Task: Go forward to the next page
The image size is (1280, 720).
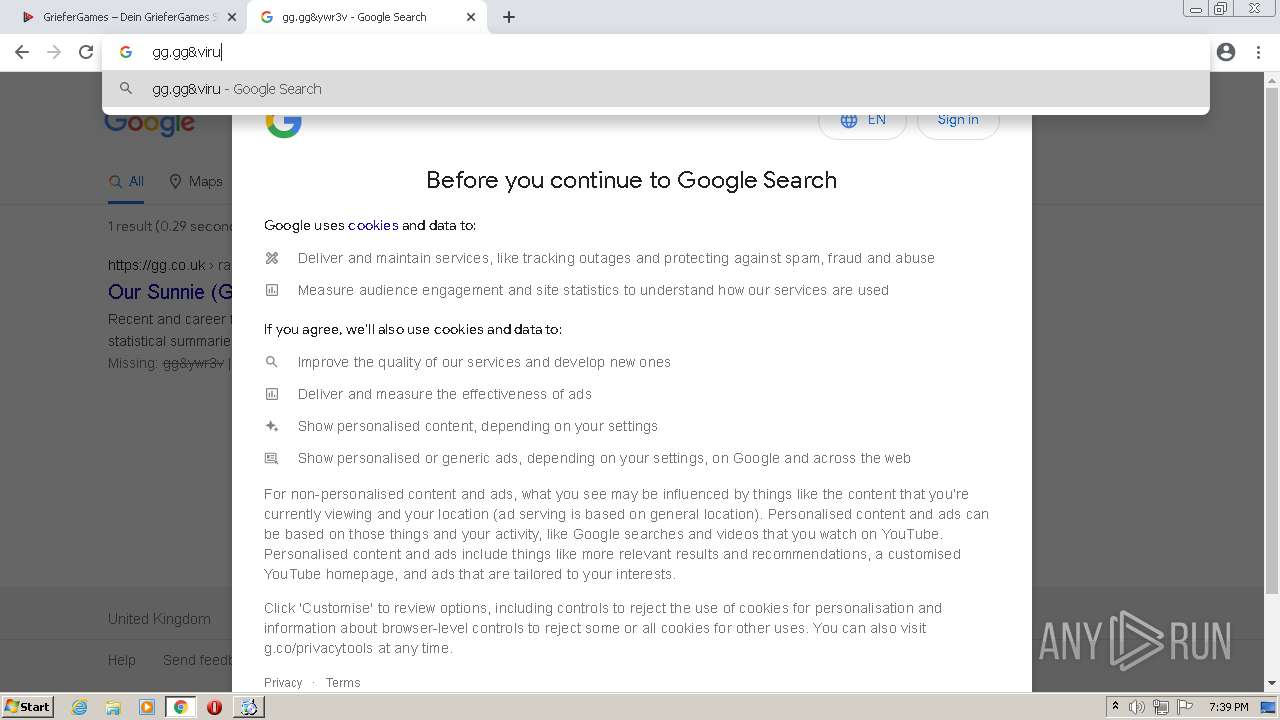Action: [x=54, y=52]
